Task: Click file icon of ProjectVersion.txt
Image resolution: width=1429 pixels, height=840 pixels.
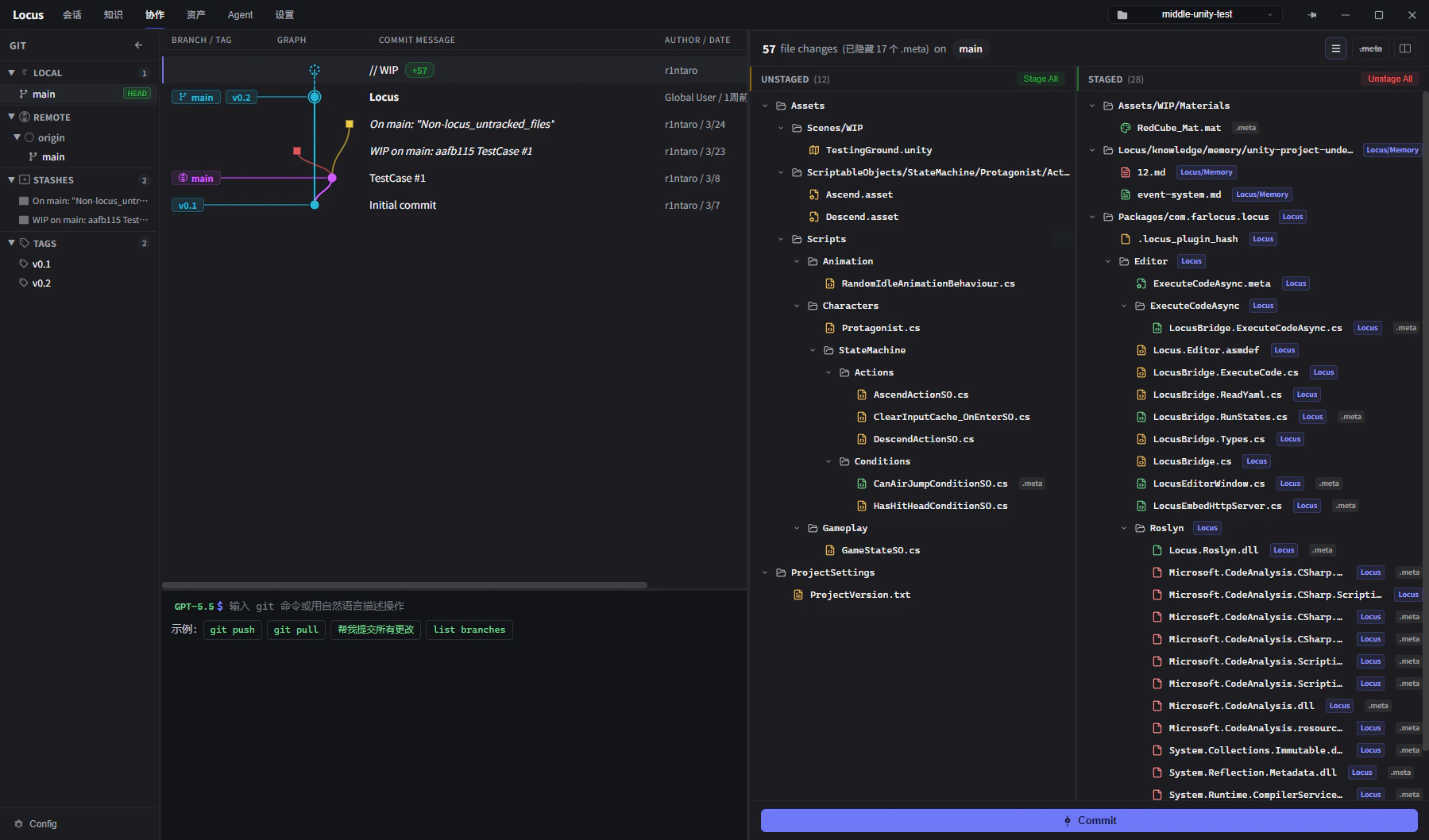Action: (x=798, y=595)
